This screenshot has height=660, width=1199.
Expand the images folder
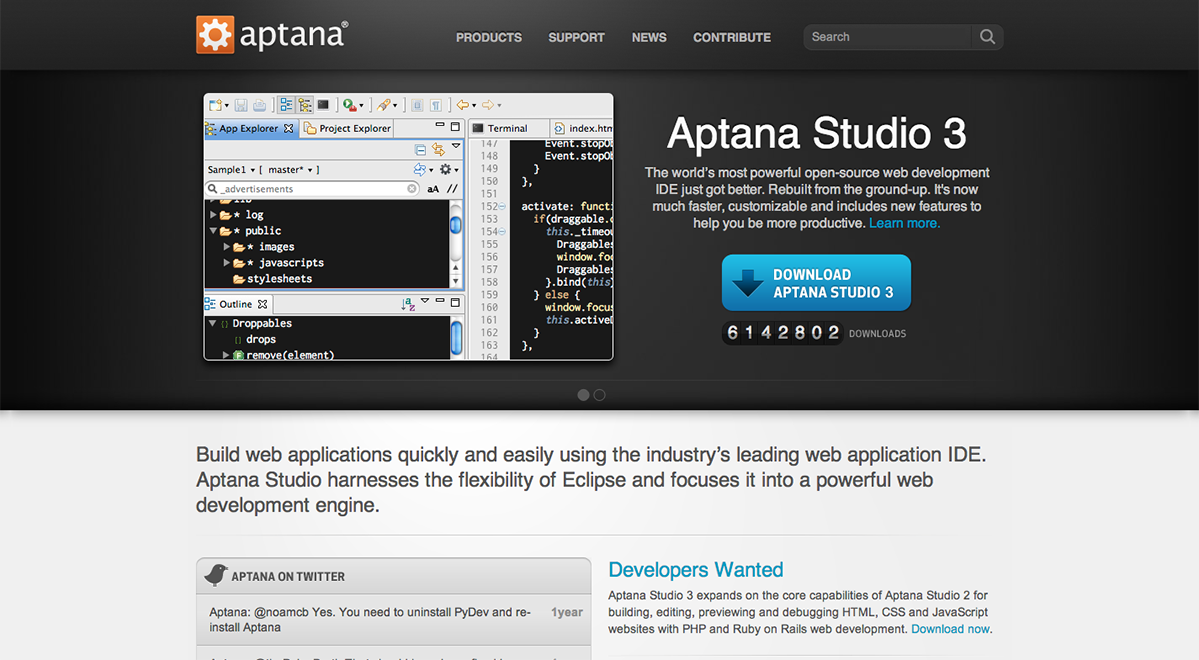[x=226, y=247]
